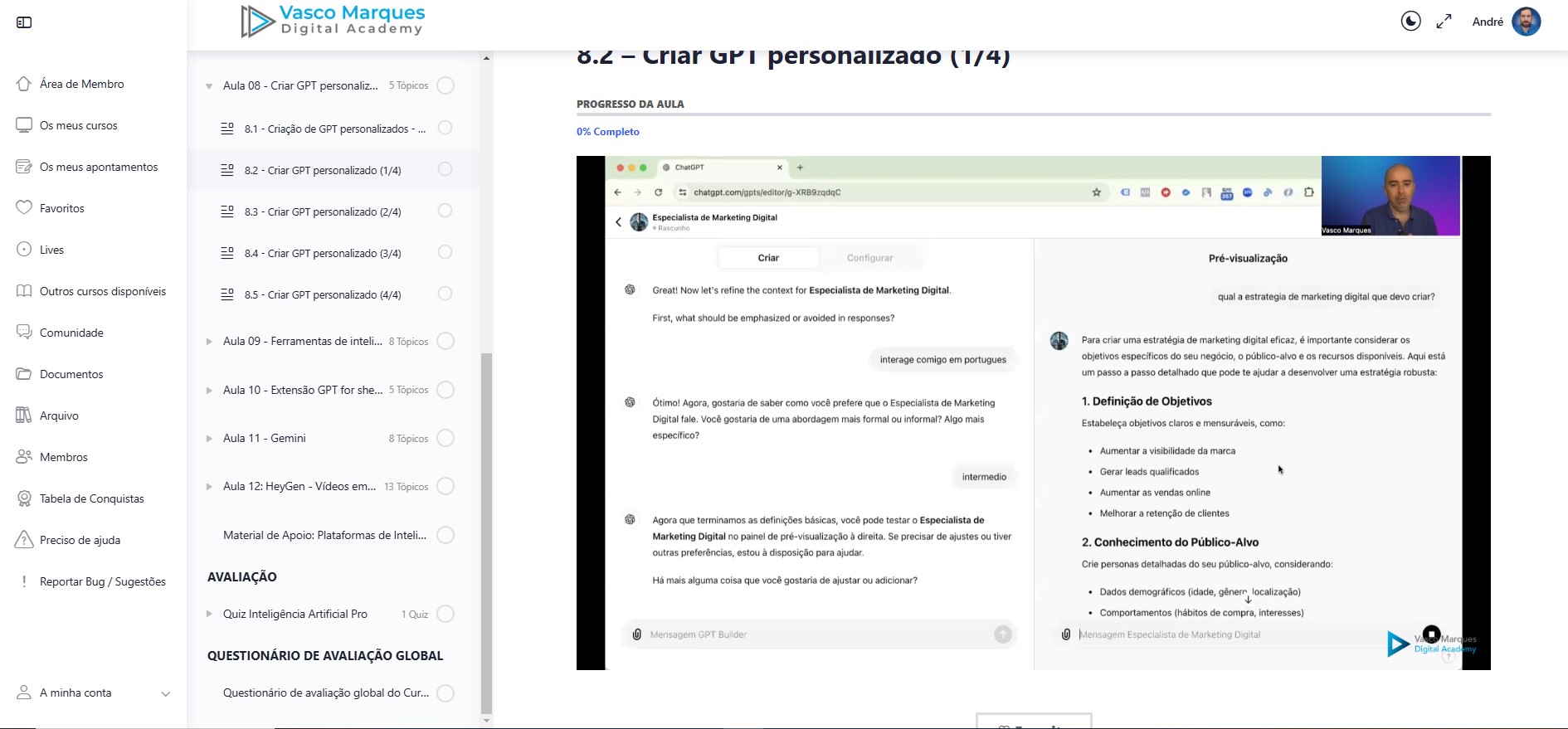The image size is (1568, 729).
Task: Open André's profile avatar
Action: tap(1526, 22)
